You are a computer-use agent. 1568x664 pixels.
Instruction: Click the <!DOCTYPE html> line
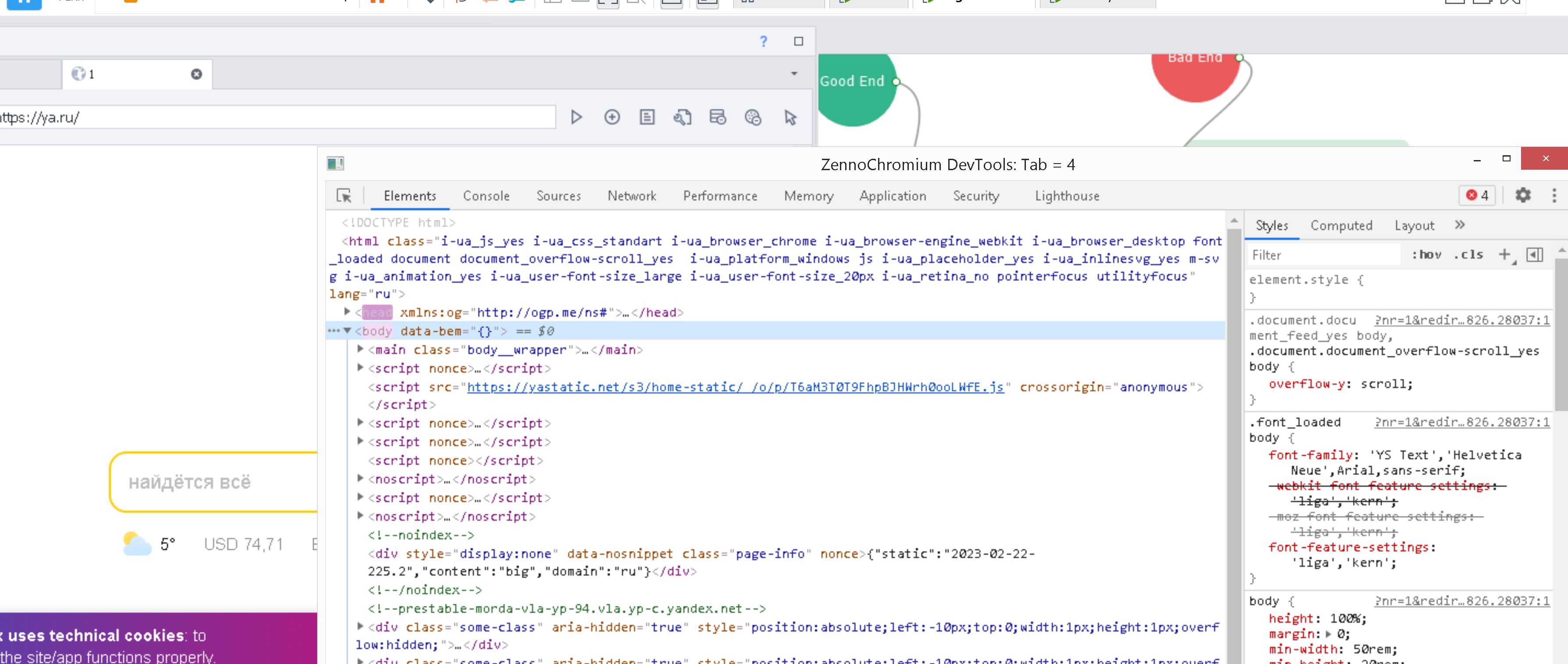(x=398, y=223)
